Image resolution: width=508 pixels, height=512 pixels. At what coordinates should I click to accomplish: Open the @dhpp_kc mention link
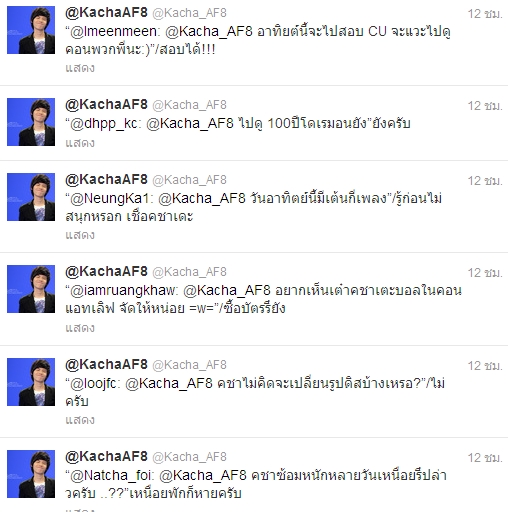[x=104, y=124]
